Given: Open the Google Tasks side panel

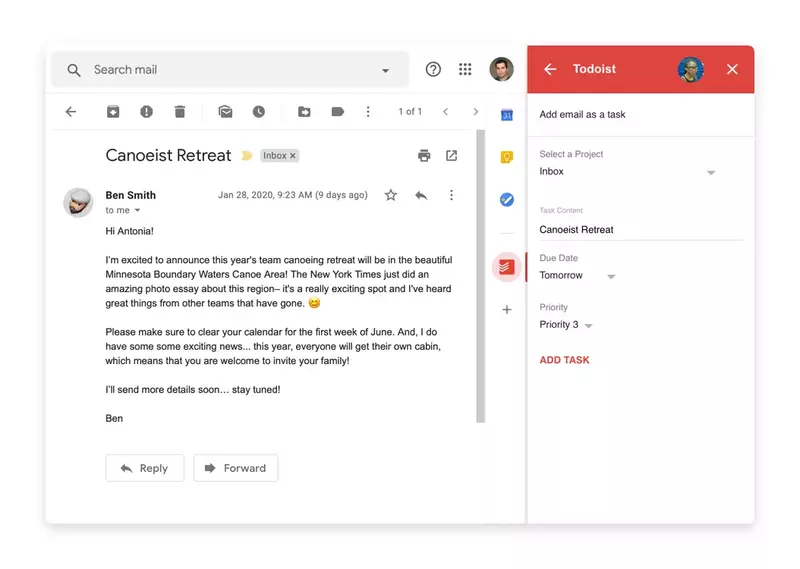Looking at the screenshot, I should 507,200.
